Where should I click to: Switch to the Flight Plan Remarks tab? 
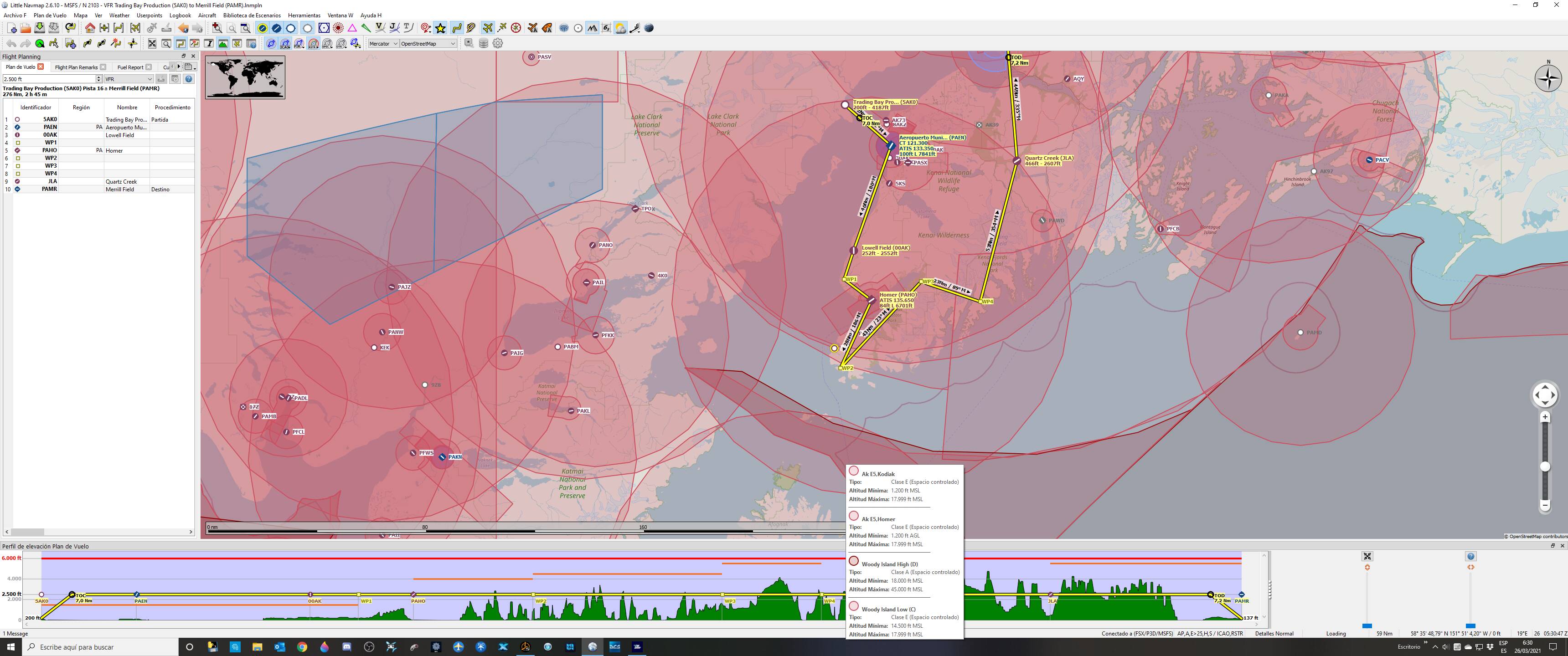(x=76, y=67)
